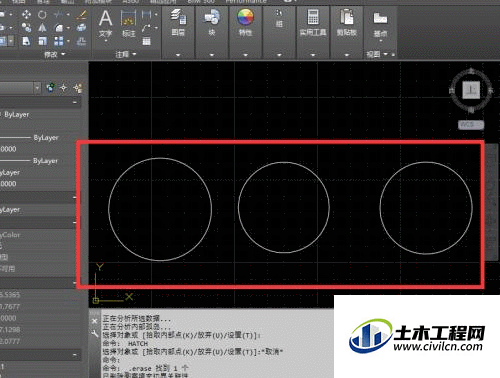Image resolution: width=500 pixels, height=378 pixels.
Task: Insert a table from annotation panel
Action: (x=146, y=41)
